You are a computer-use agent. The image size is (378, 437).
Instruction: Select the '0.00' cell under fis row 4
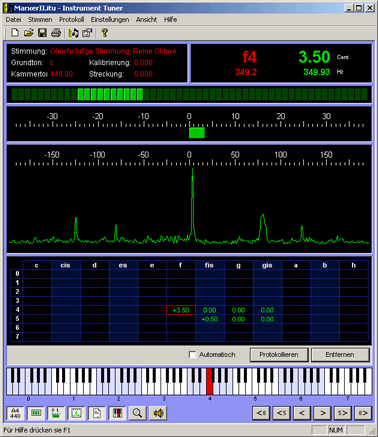pos(210,310)
